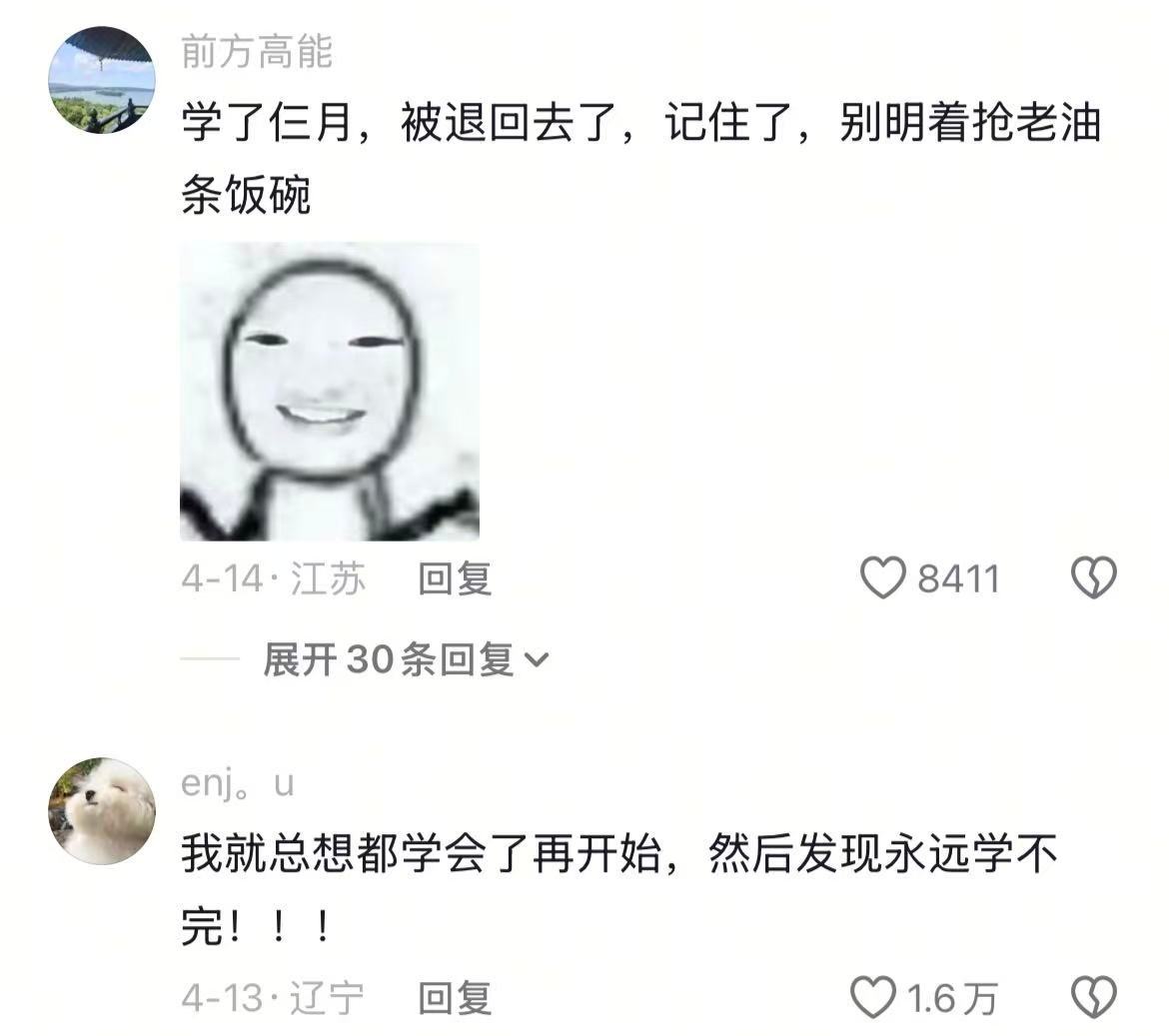This screenshot has height=1036, width=1169.
Task: Tap broken heart on enj。u's comment
Action: [1094, 997]
